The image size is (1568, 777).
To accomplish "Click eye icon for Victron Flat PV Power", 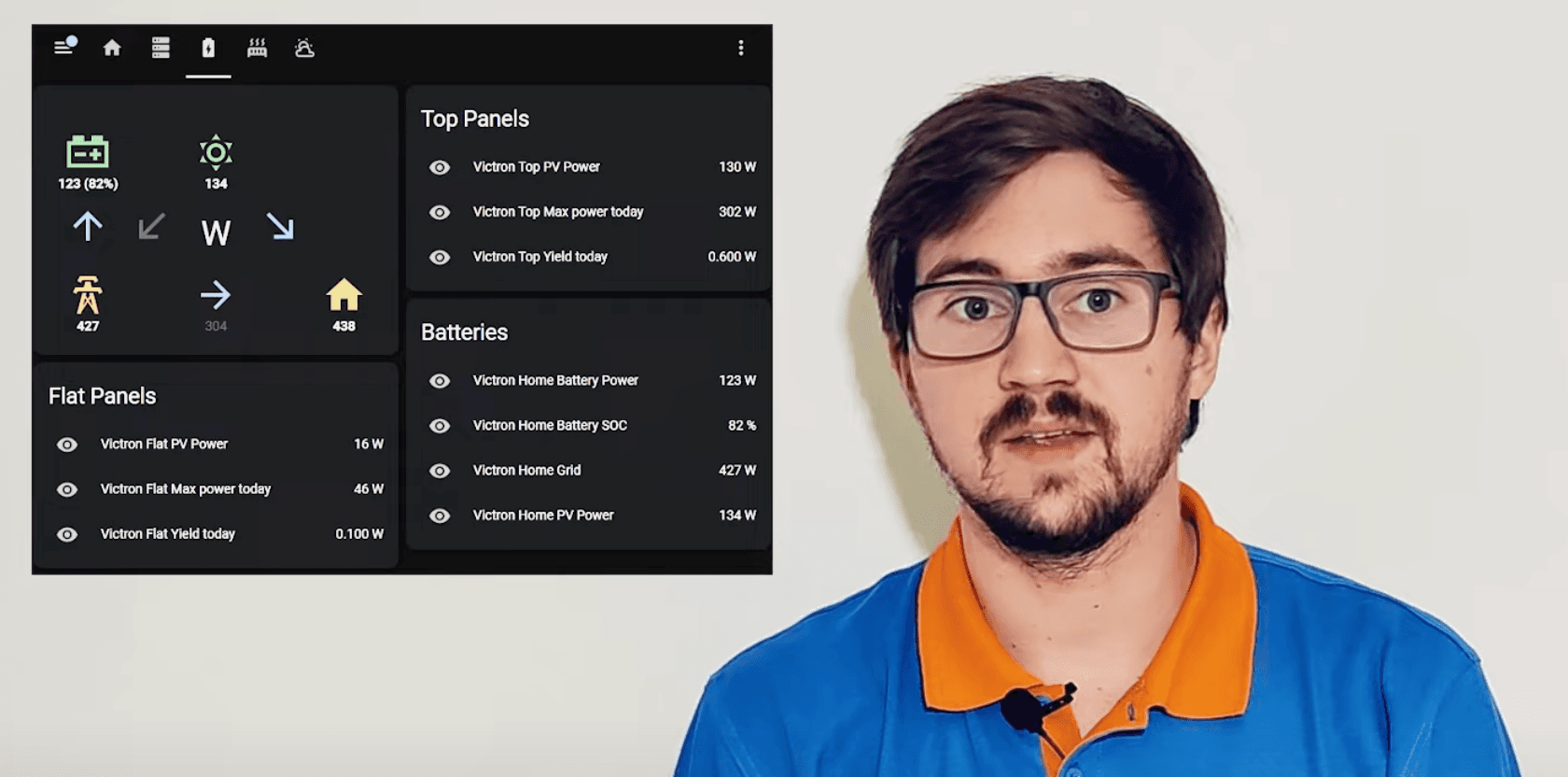I will [67, 445].
